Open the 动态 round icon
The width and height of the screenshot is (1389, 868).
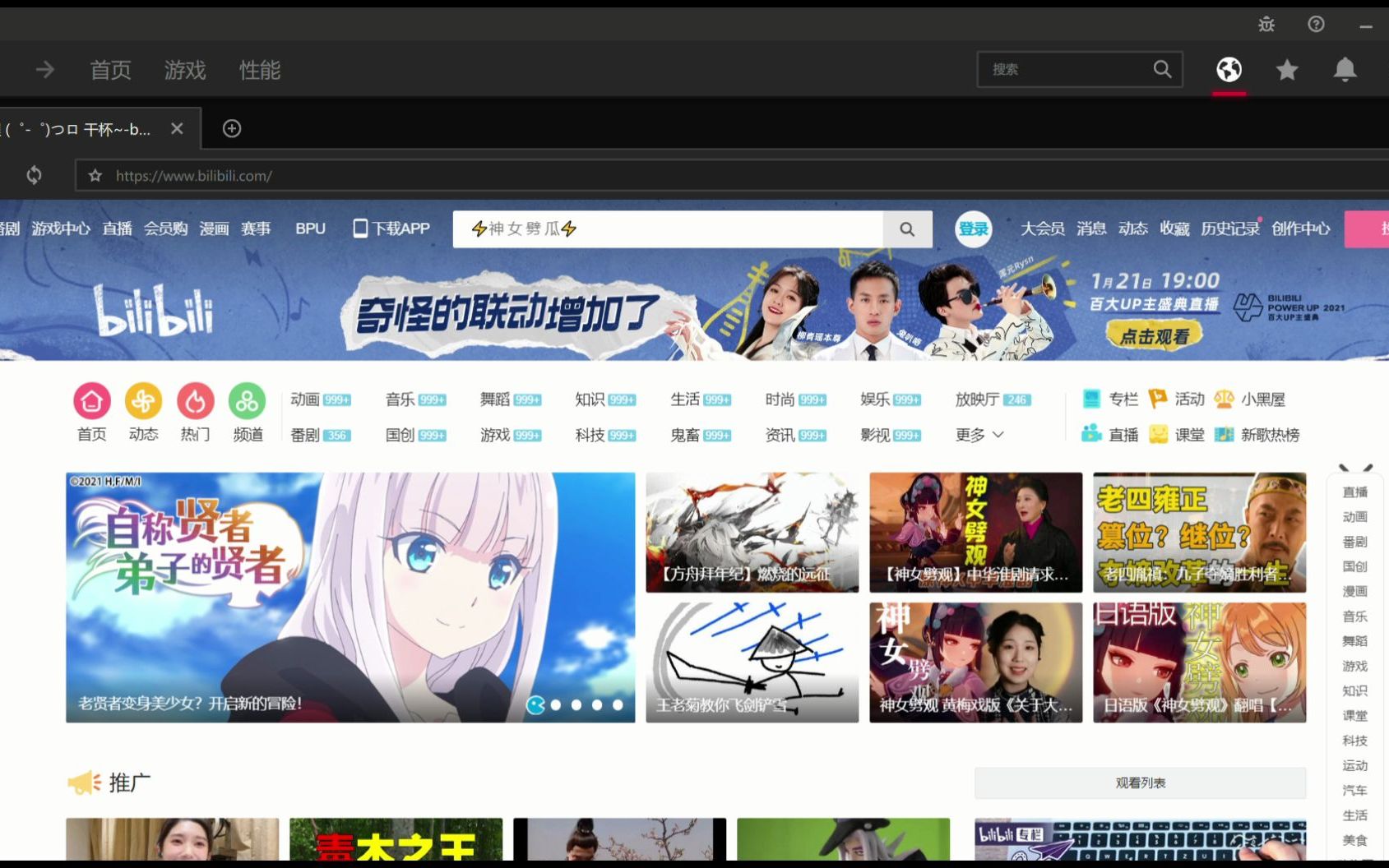coord(143,401)
